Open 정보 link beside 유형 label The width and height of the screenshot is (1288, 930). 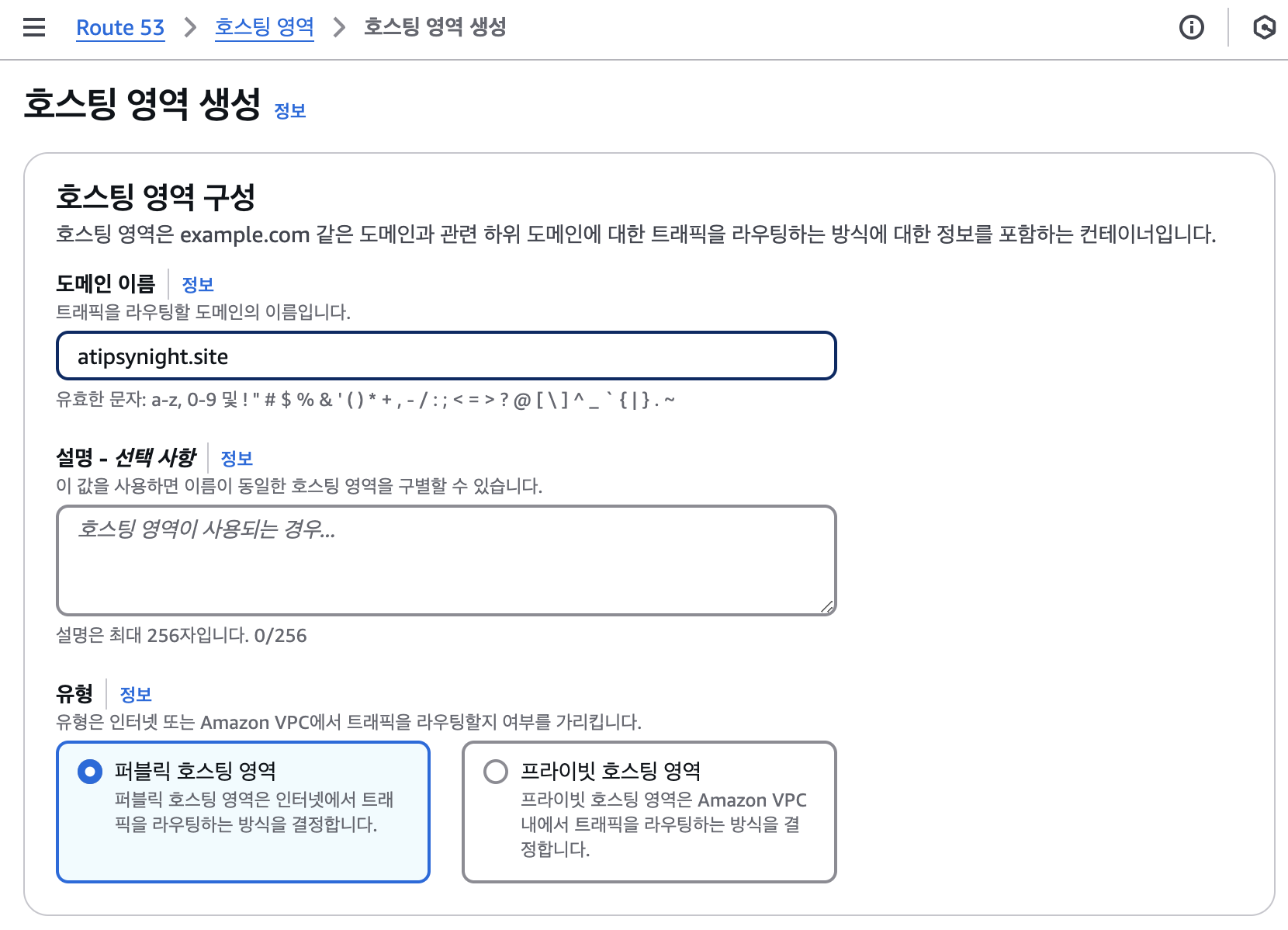(x=135, y=695)
